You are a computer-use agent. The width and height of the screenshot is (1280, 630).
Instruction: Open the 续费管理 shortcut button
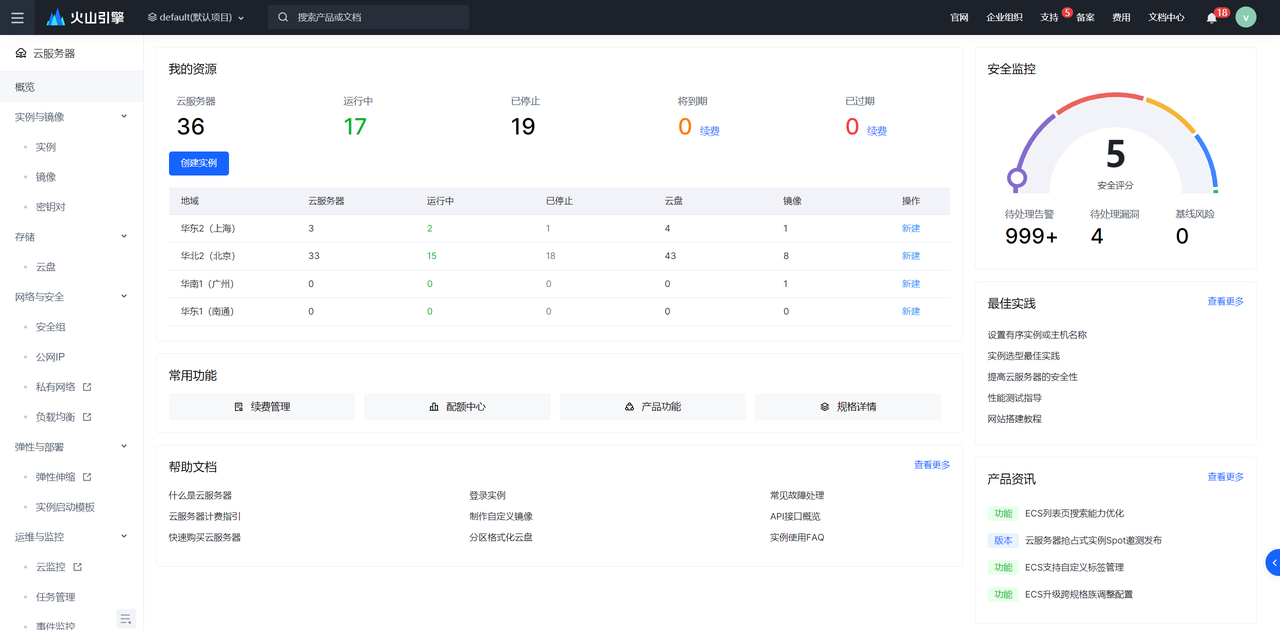point(262,407)
